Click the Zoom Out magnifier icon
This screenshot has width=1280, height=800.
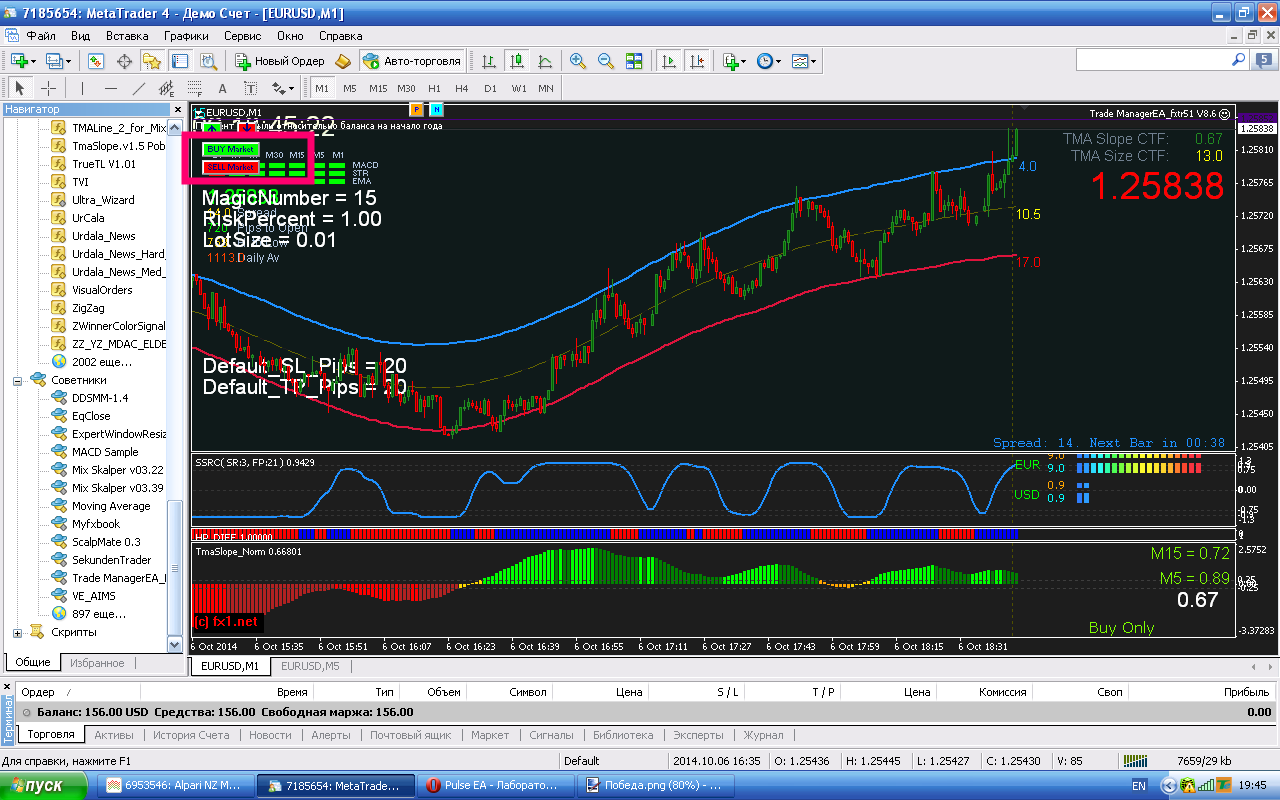point(606,61)
